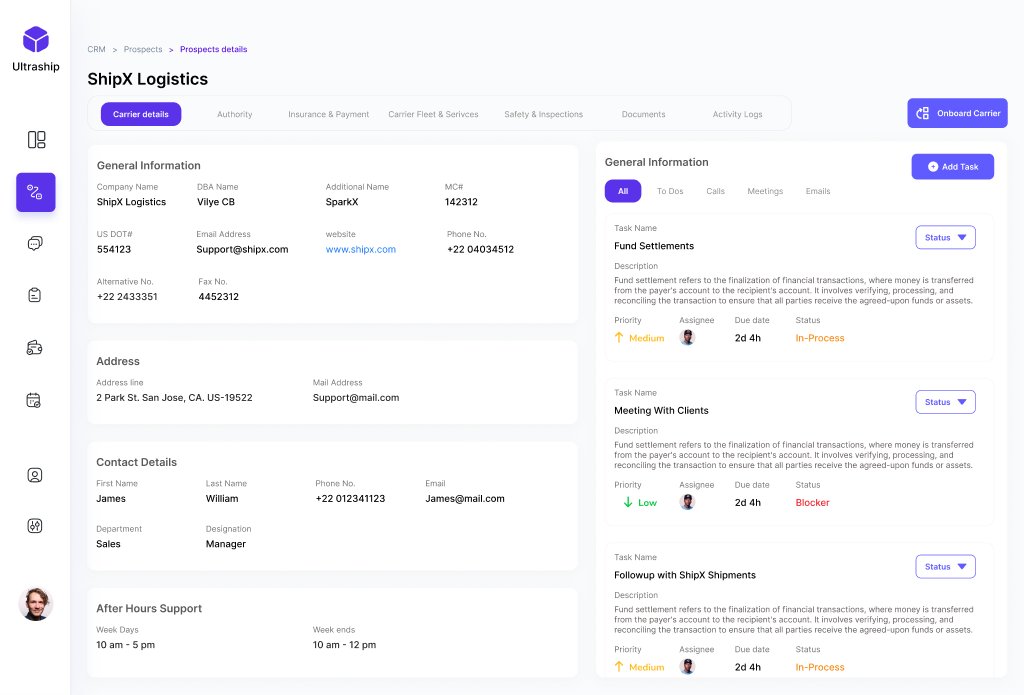
Task: Open the chat messages sidebar icon
Action: click(35, 244)
